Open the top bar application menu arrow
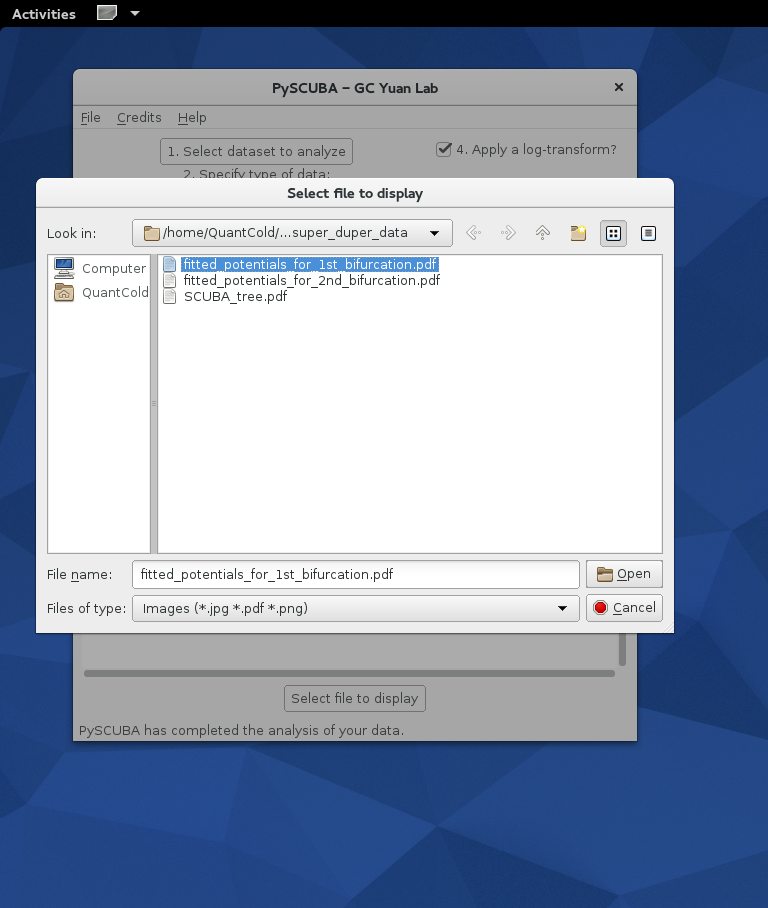 (x=135, y=13)
